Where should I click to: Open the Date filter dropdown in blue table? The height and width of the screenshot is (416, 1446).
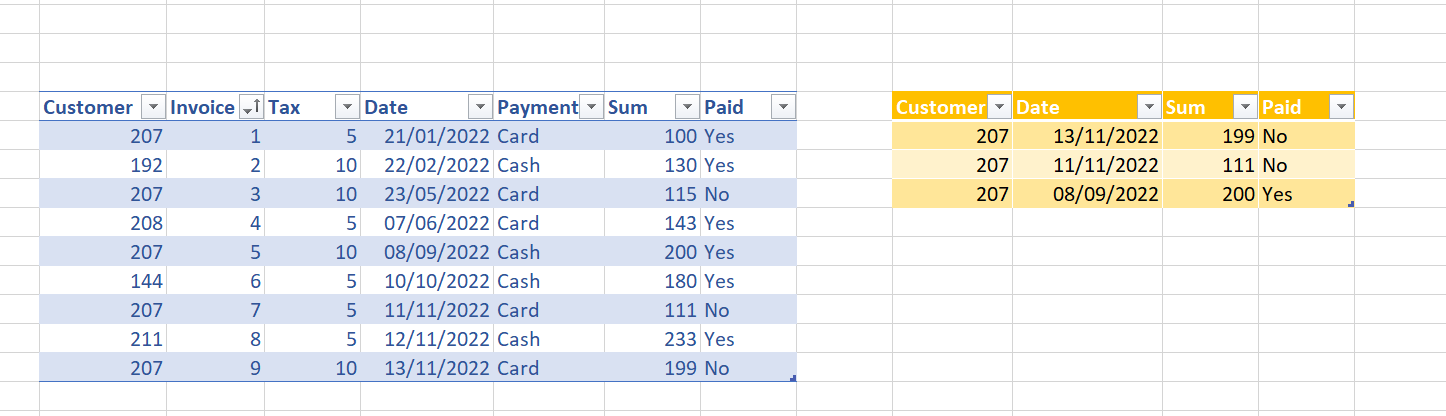tap(481, 107)
